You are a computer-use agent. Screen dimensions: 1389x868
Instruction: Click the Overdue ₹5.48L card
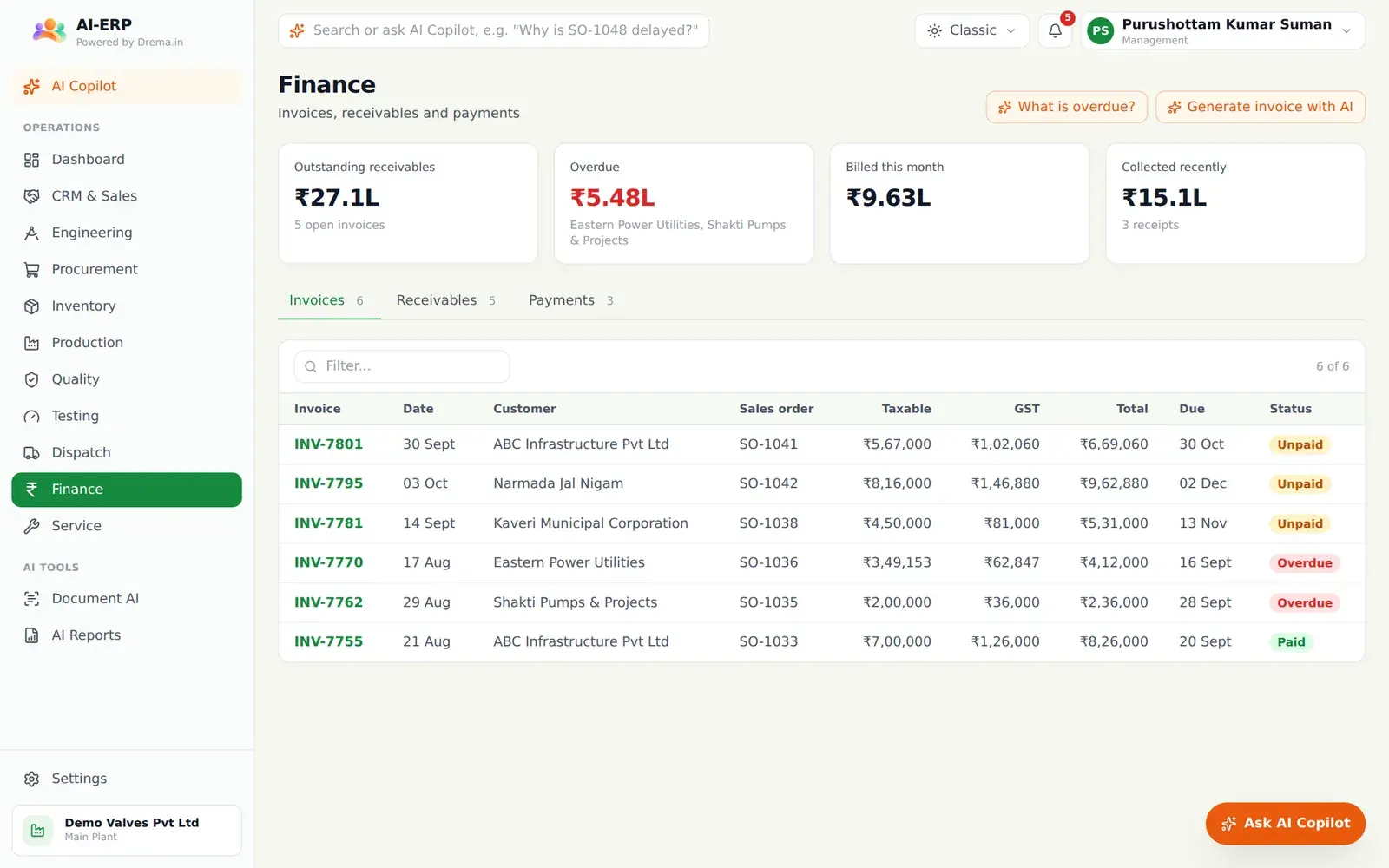tap(684, 204)
